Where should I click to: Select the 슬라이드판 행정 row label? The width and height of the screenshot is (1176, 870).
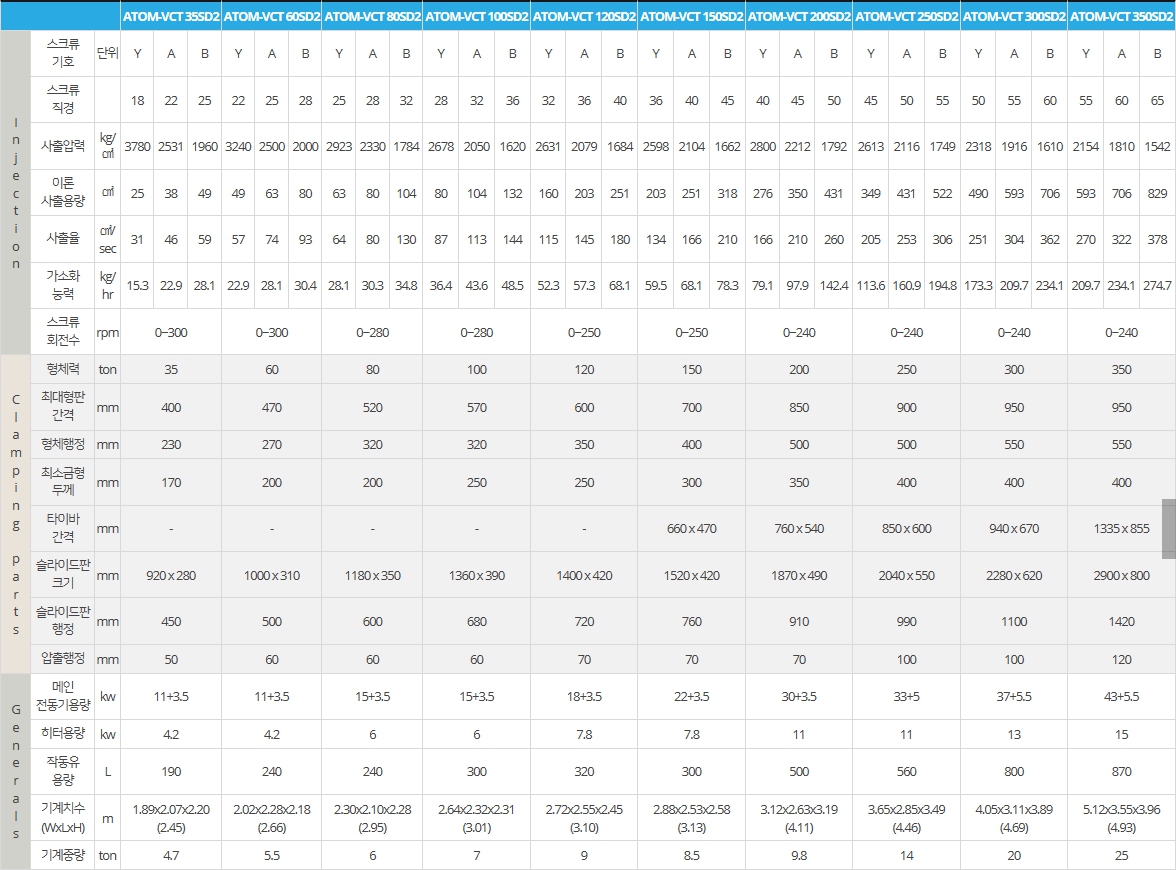pos(62,621)
